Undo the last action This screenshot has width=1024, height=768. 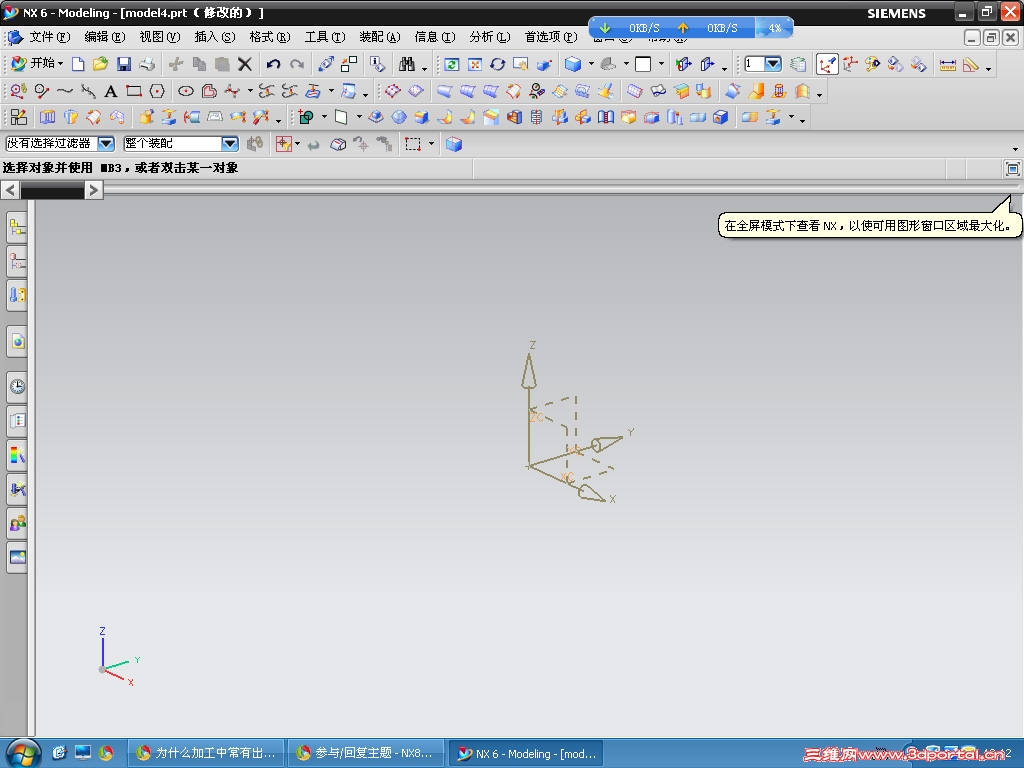point(274,64)
